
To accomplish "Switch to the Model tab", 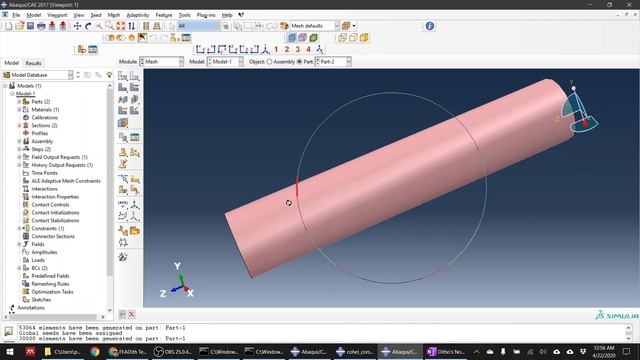I will [11, 63].
